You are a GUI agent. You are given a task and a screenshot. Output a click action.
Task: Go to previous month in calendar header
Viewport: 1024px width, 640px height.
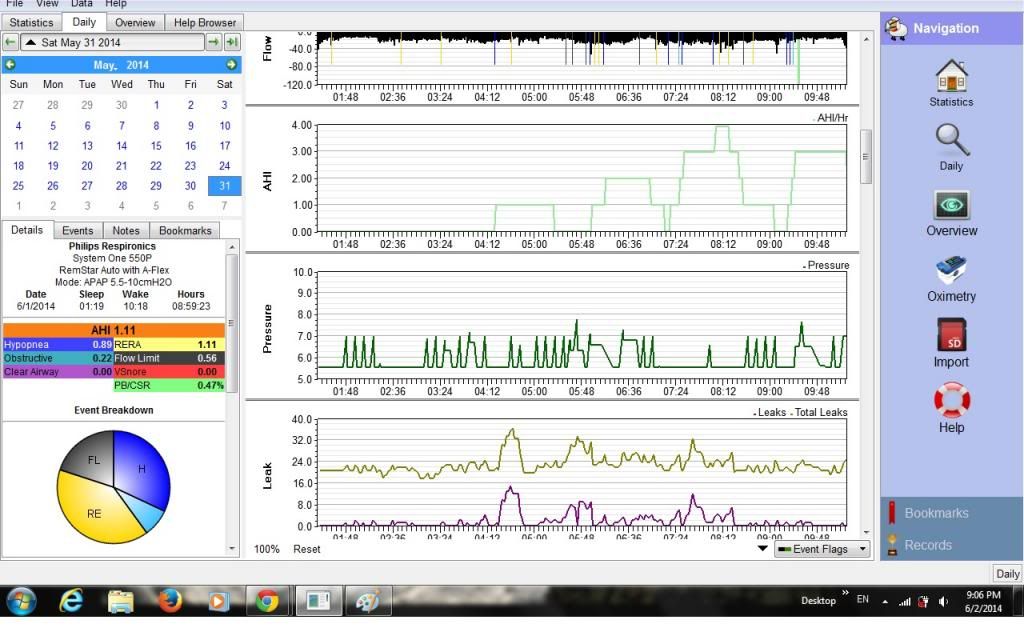(x=10, y=65)
